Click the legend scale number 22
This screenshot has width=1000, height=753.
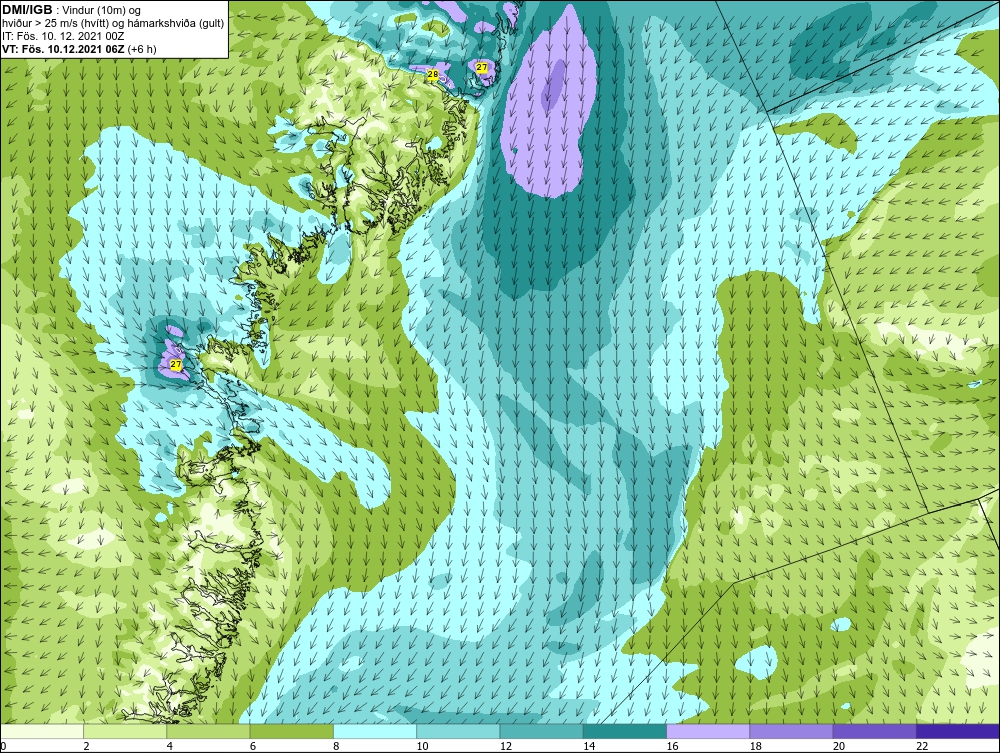922,746
